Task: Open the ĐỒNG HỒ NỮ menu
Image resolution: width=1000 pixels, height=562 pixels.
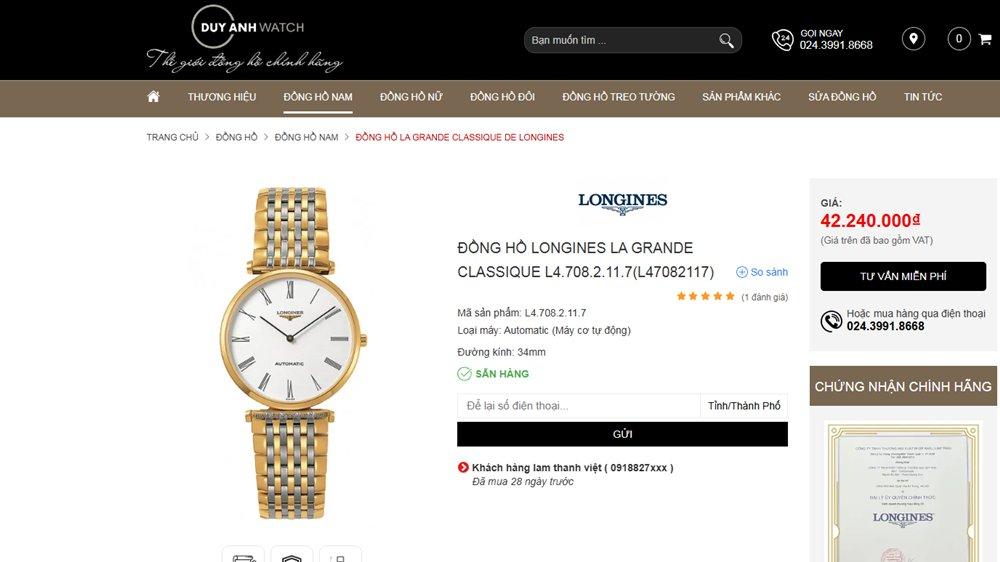Action: point(411,97)
